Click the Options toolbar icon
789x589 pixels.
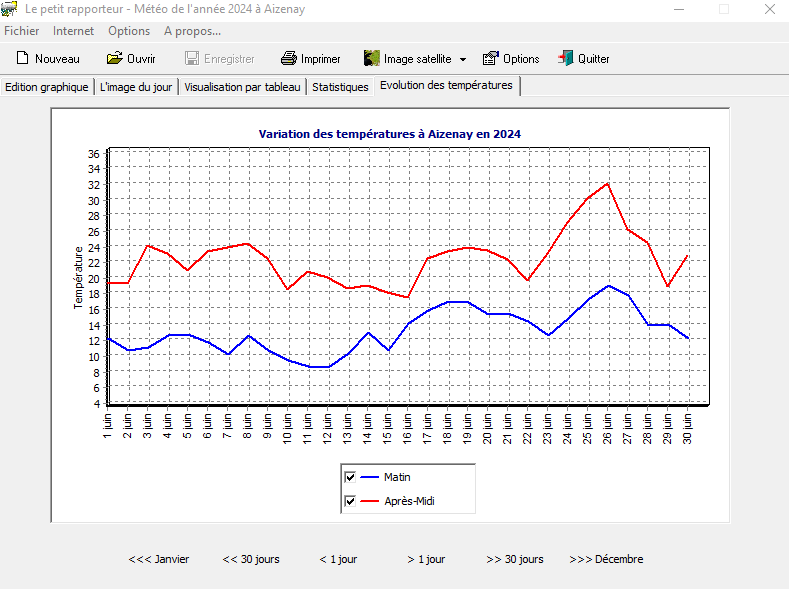click(491, 59)
